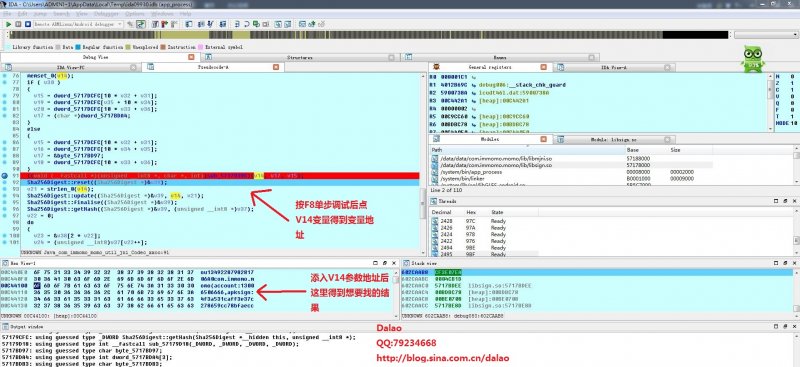Screen dimensions: 800x367
Task: Close the IDA View-PC tab
Action: (x=134, y=67)
